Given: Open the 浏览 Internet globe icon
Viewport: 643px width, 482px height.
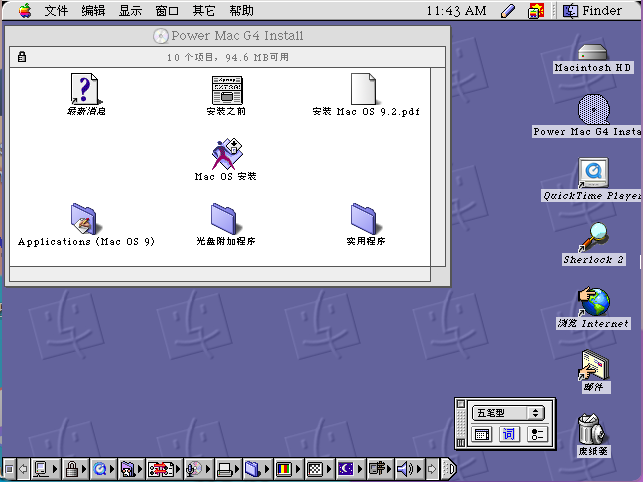Looking at the screenshot, I should [x=593, y=301].
